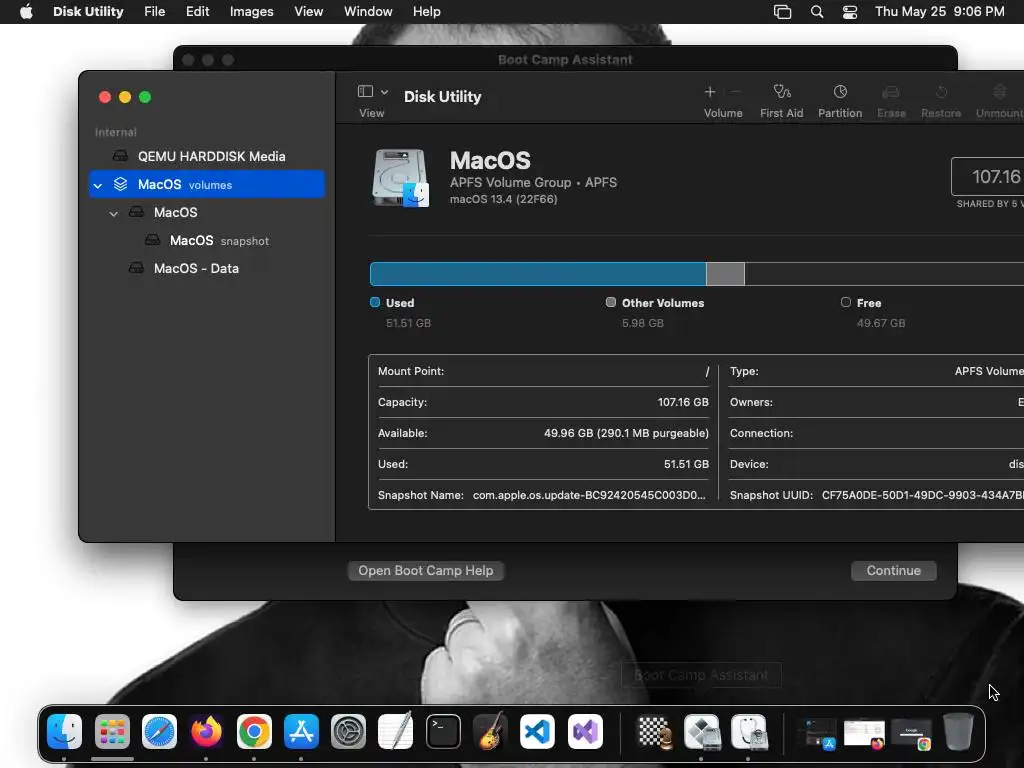1024x768 pixels.
Task: Open Chess from the Dock
Action: click(654, 731)
